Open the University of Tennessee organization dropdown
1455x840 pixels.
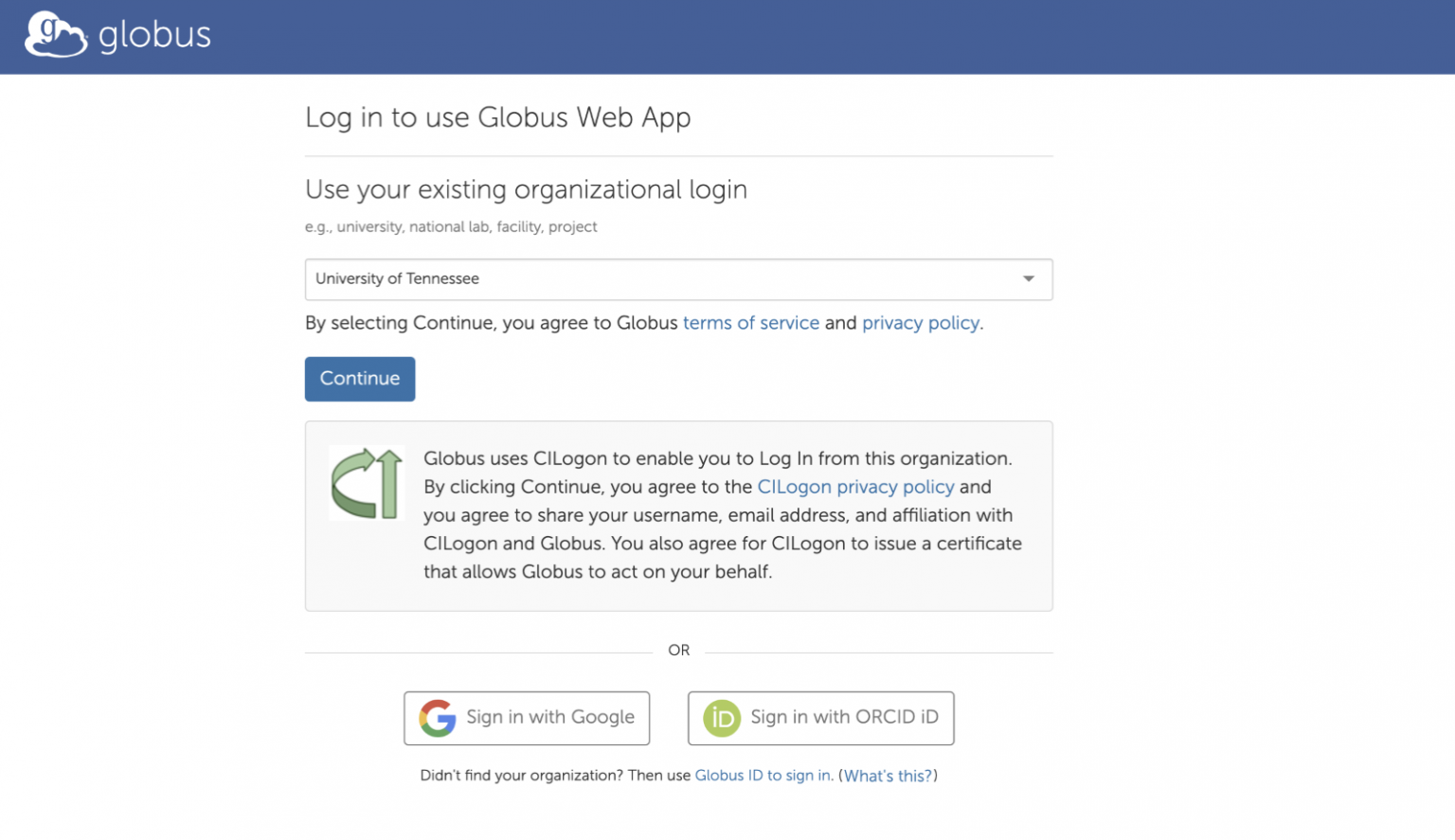678,279
